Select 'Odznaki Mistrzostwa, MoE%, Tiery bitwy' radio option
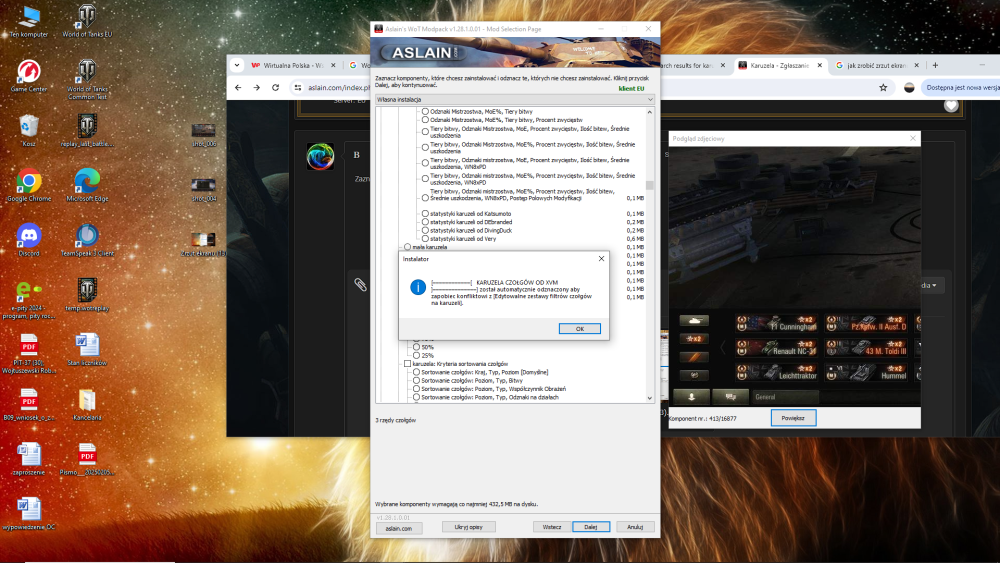Screen dimensions: 1000x563 (x=425, y=112)
